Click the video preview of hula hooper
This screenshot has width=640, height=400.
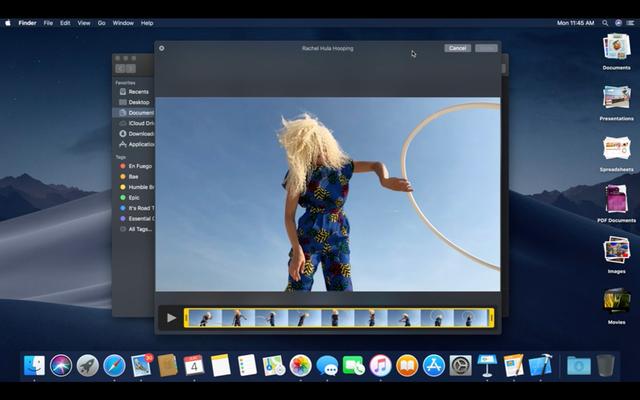328,194
